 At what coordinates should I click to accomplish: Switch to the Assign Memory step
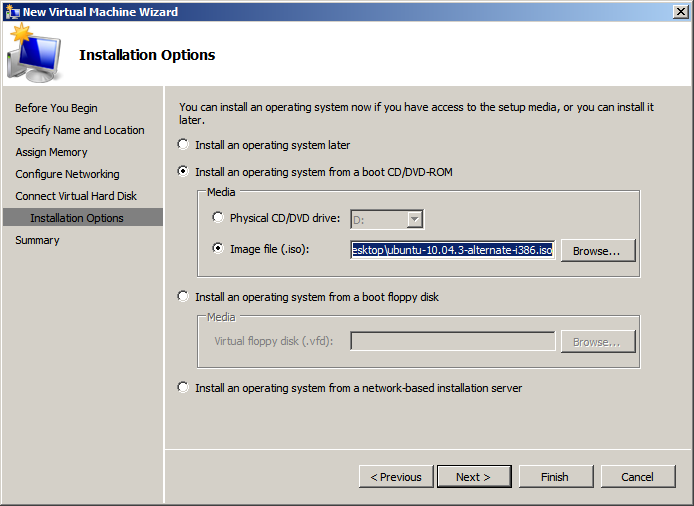pos(51,152)
